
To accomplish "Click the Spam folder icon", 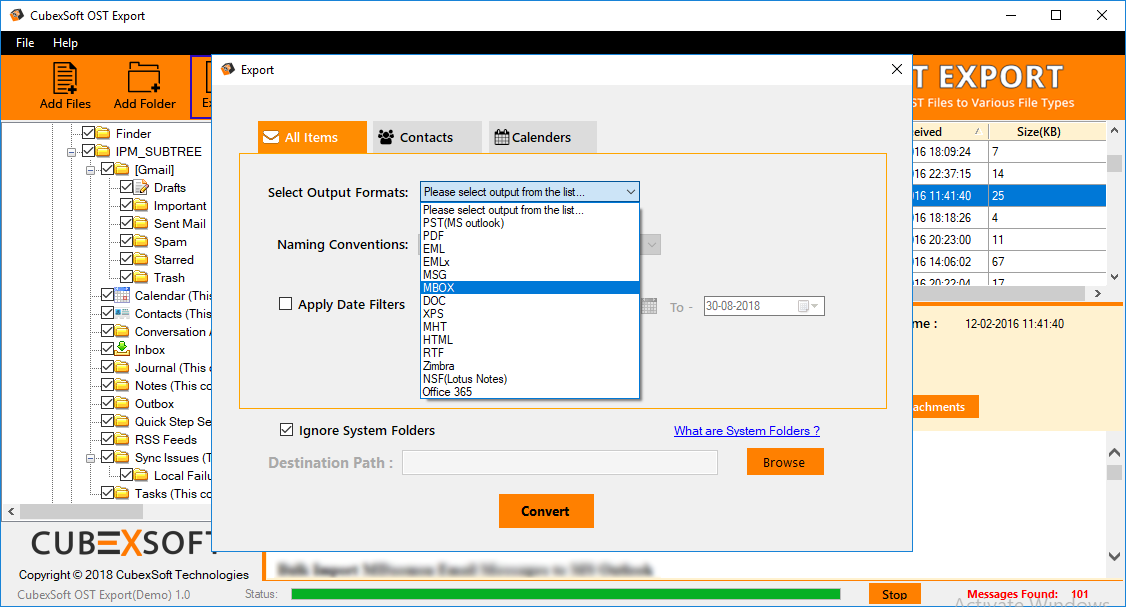I will pos(141,241).
